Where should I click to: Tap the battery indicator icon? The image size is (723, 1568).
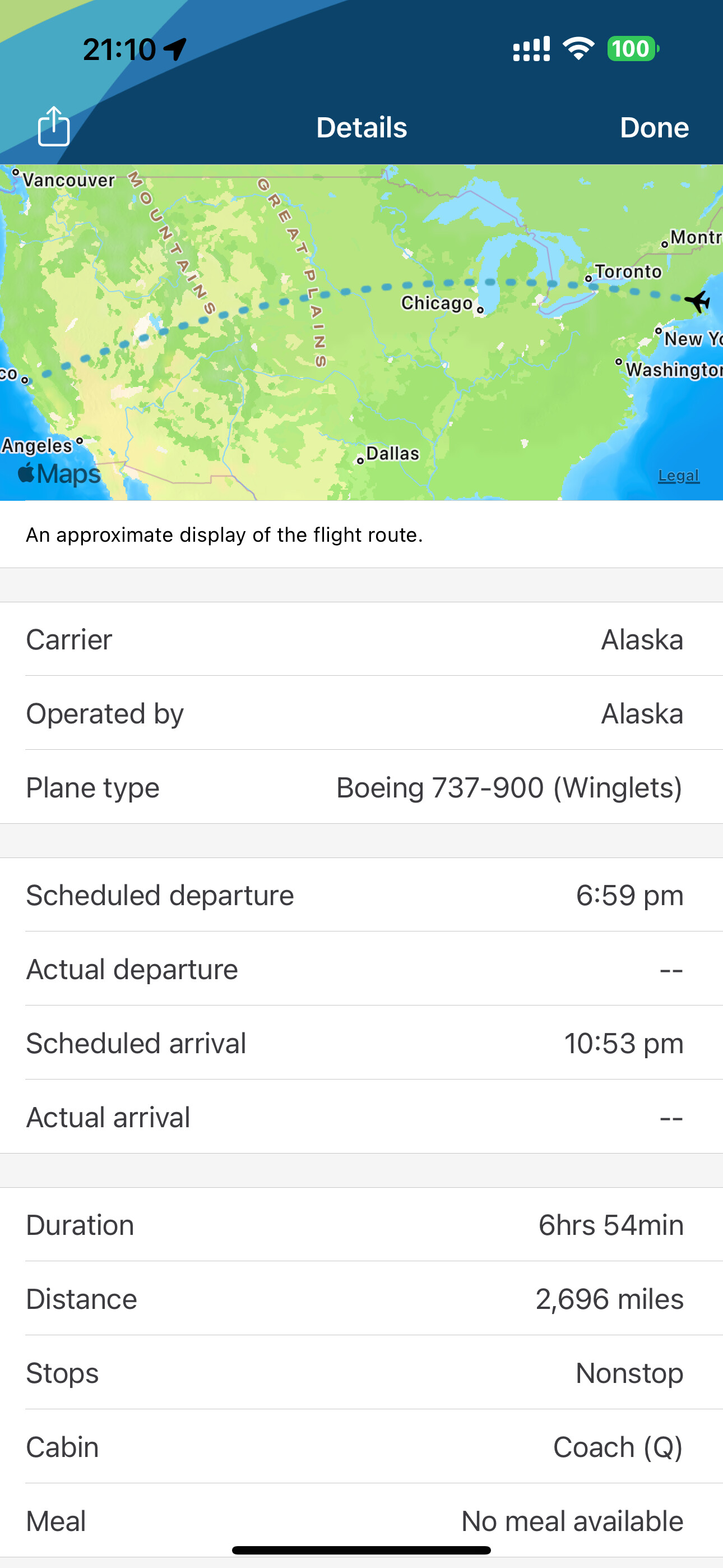[632, 49]
